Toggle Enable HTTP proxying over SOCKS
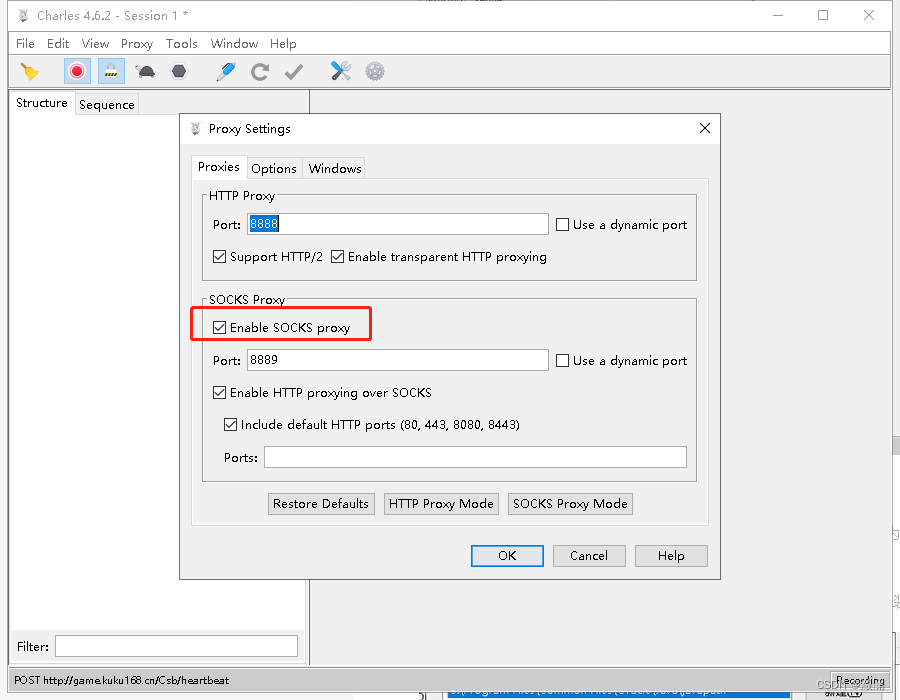This screenshot has height=700, width=900. click(x=322, y=393)
